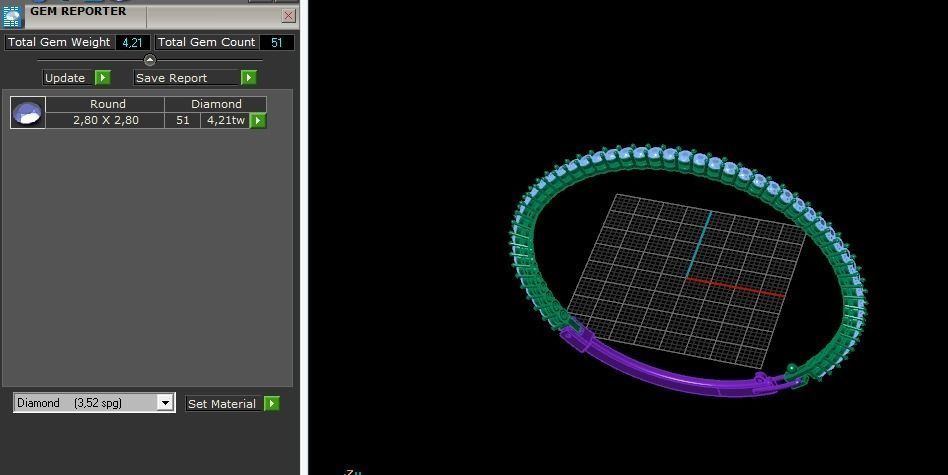Click the Set Material button label
948x475 pixels.
coord(224,404)
